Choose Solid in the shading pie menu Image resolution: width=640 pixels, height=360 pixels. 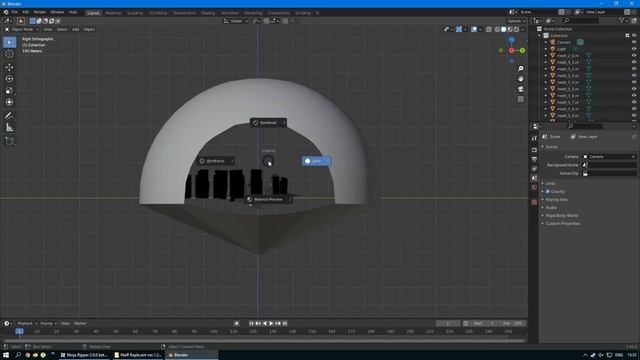tap(316, 161)
